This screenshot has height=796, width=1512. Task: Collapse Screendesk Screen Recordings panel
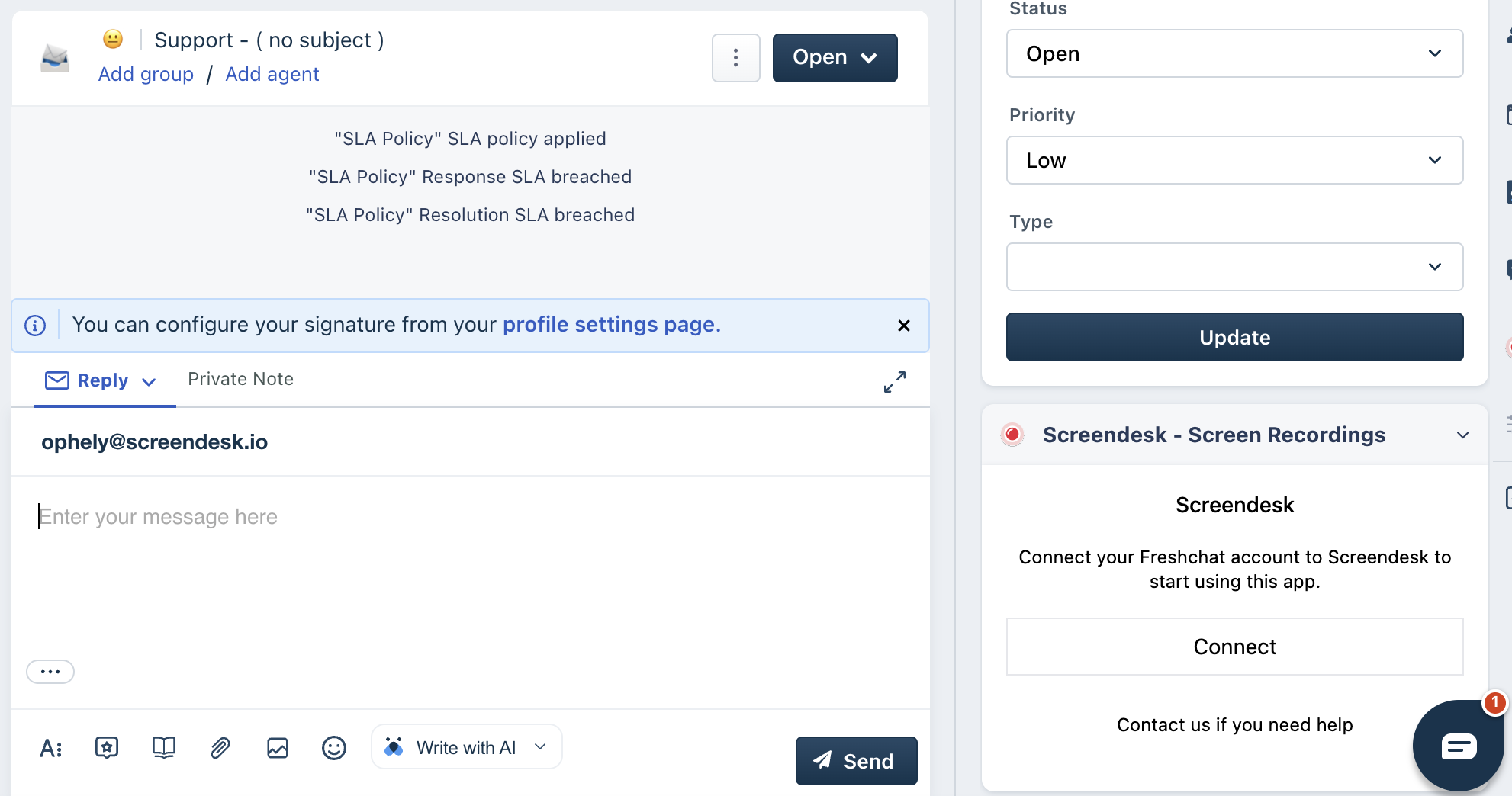pyautogui.click(x=1462, y=435)
